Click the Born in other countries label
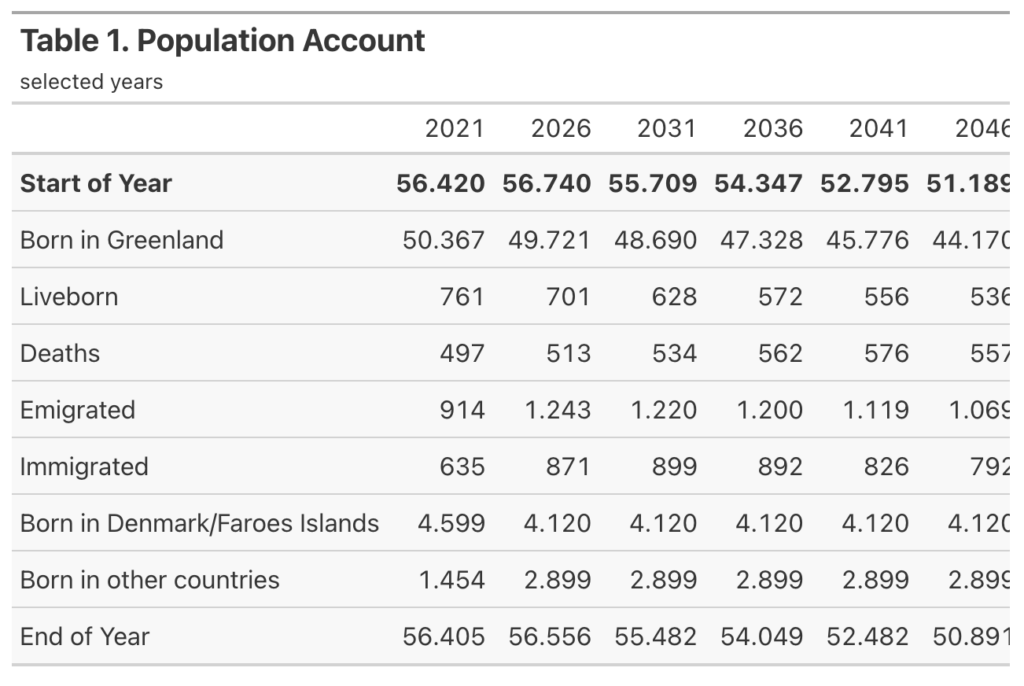 click(x=150, y=580)
